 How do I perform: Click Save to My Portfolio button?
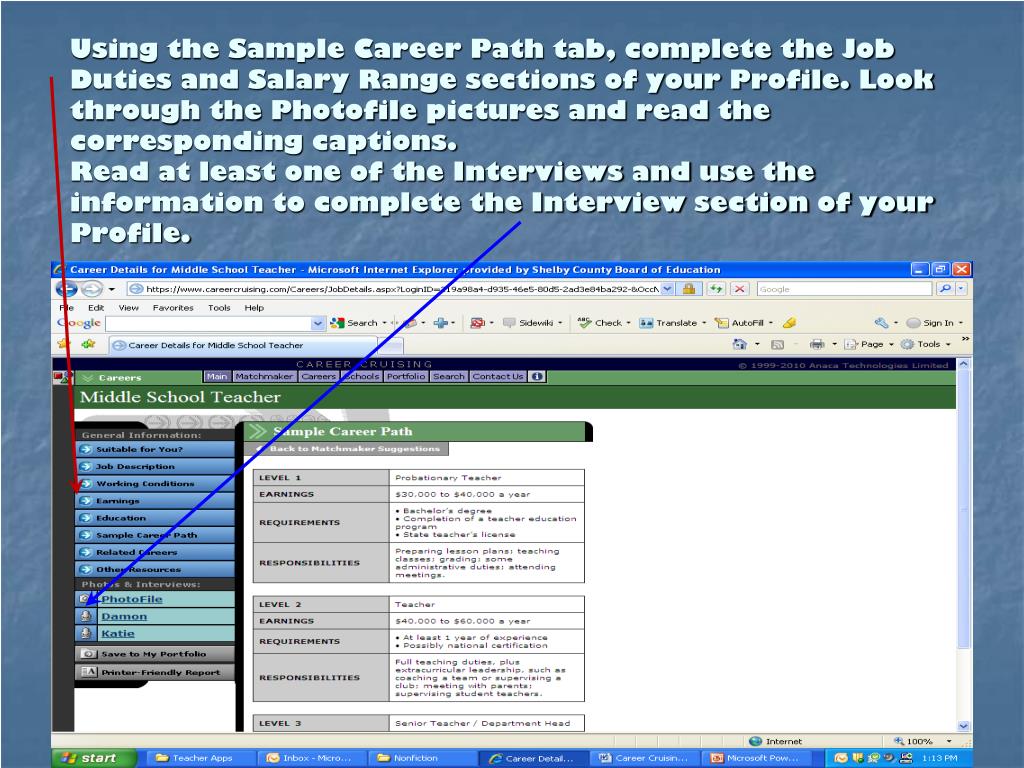click(155, 654)
